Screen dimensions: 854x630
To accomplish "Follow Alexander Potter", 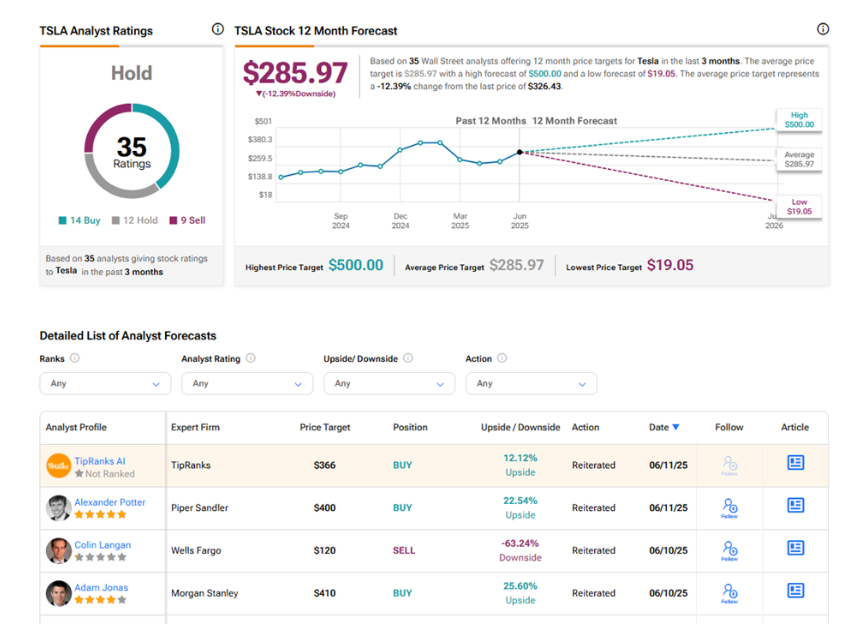I will [x=730, y=508].
